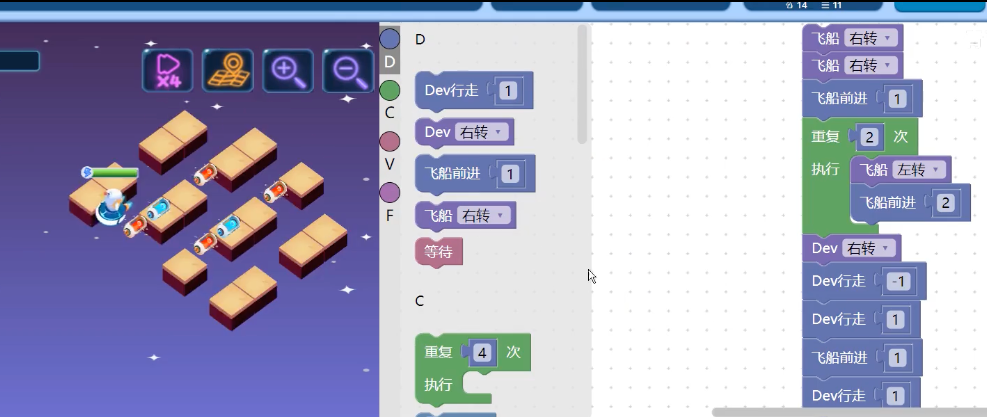Open 左转 dropdown inside the repeat loop
The image size is (987, 417).
(x=919, y=170)
